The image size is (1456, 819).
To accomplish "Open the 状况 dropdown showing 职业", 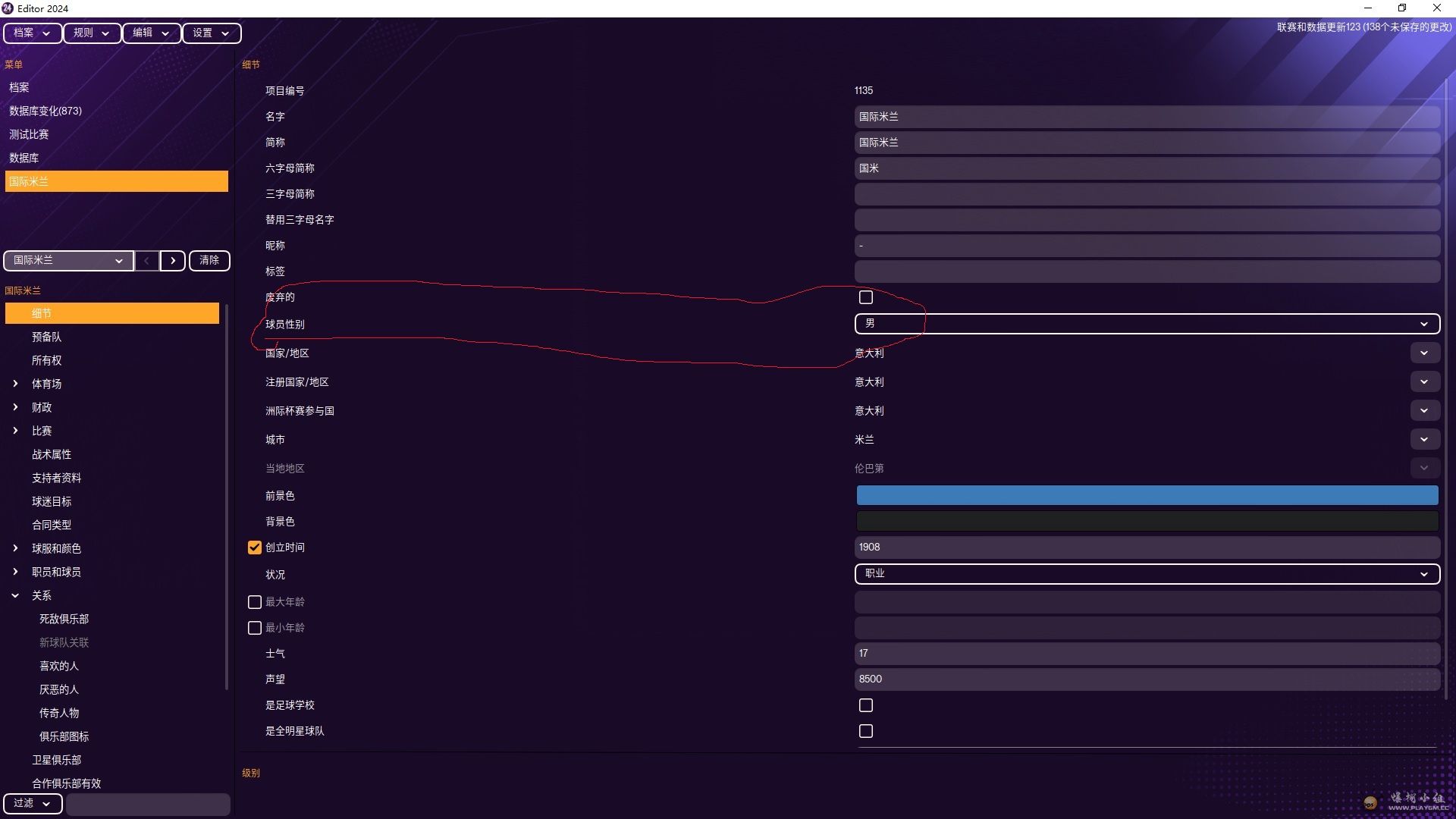I will (x=1147, y=574).
